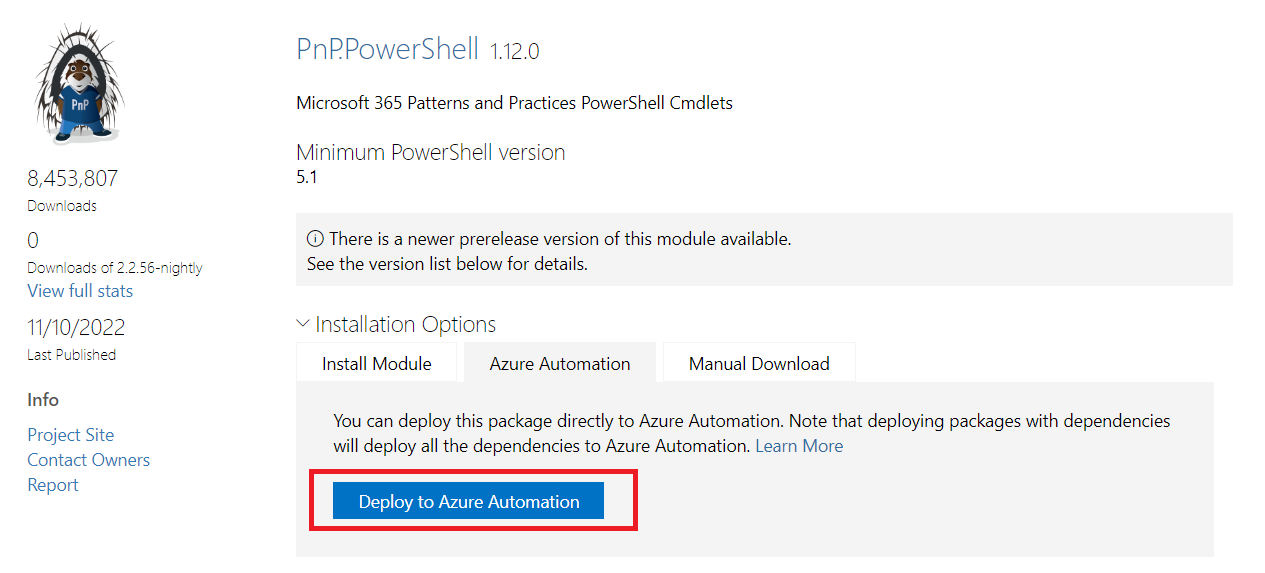The width and height of the screenshot is (1265, 573).
Task: Collapse the Installation Options section chevron
Action: tap(304, 325)
